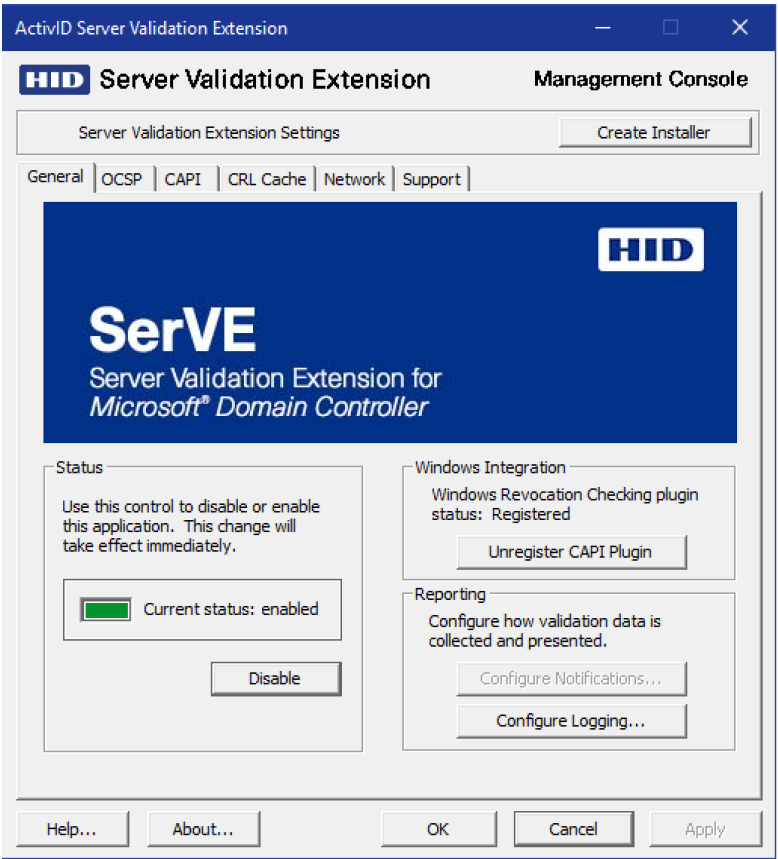Click the 'Configure how validation data is' text

[x=545, y=621]
